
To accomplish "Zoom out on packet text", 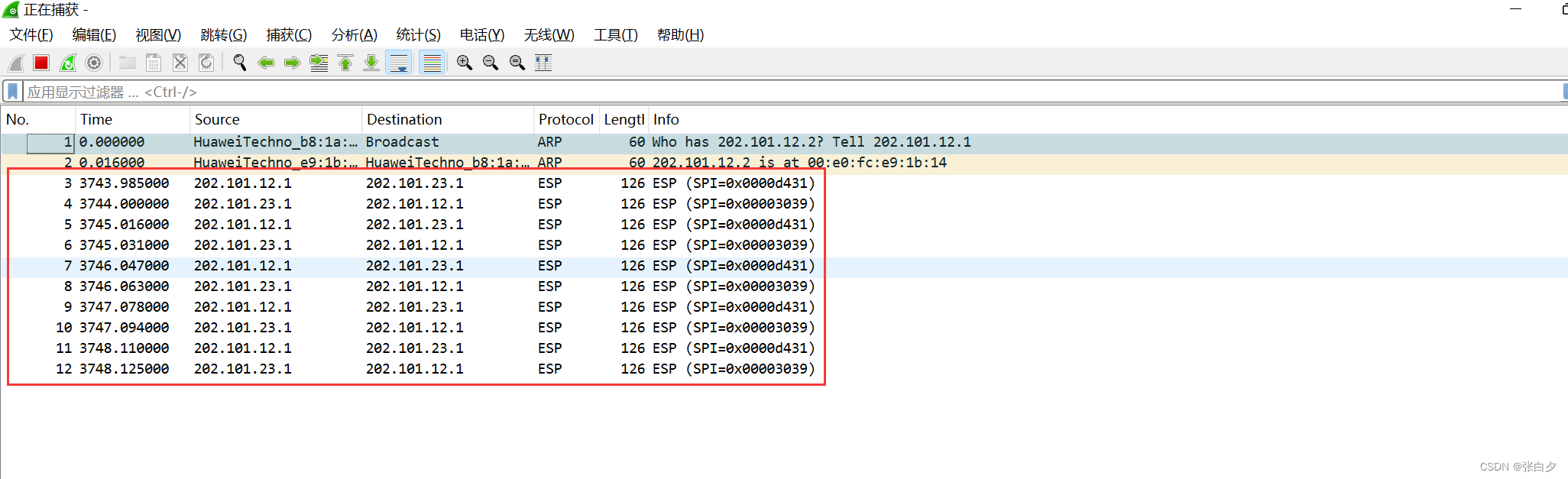I will click(x=491, y=63).
